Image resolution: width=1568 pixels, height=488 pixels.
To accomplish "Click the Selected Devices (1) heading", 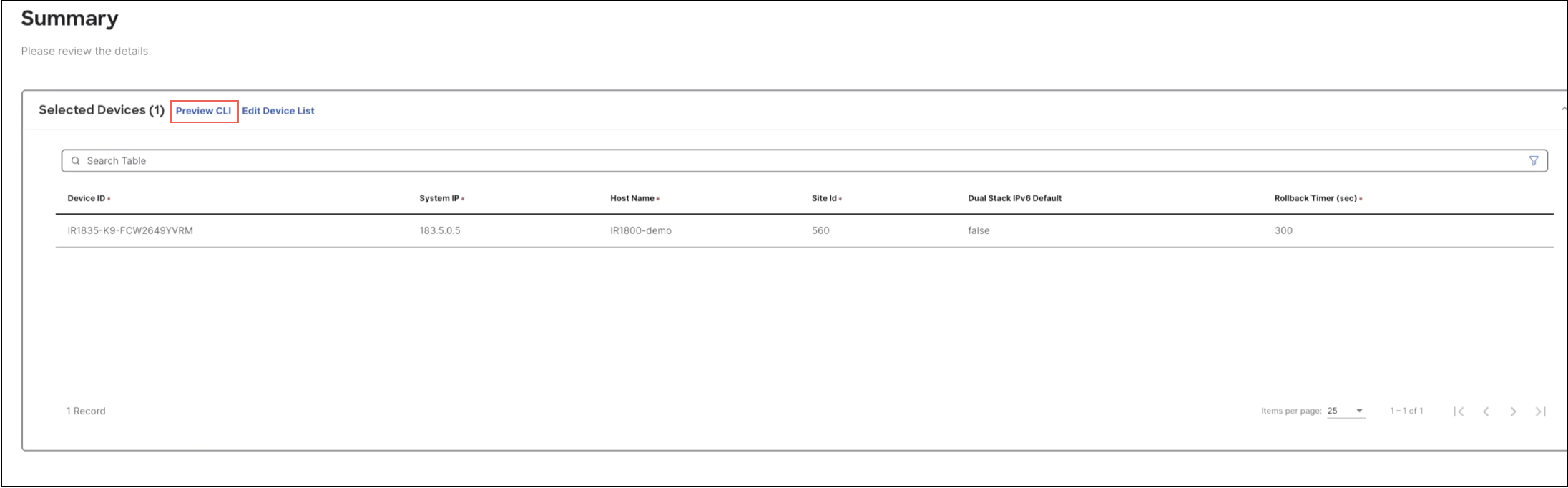I will point(102,109).
